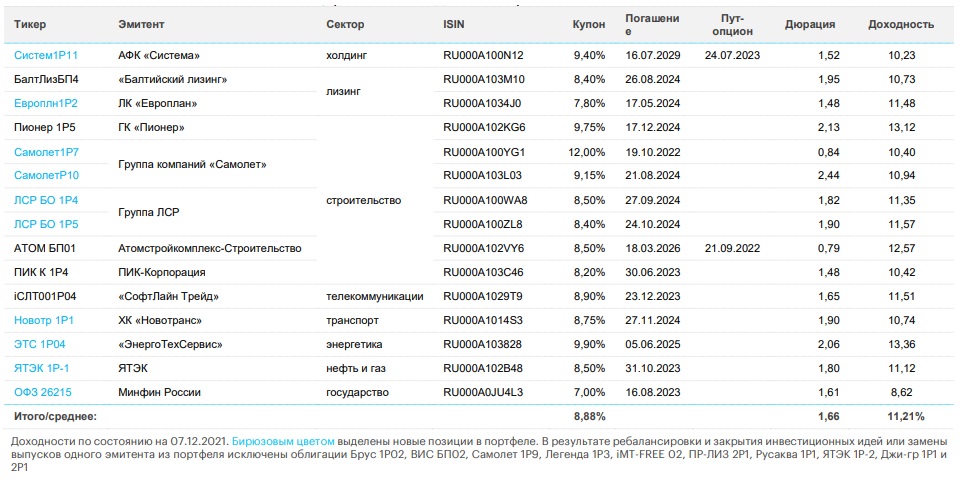
Task: Select issuer «СофтЛайн Трейд»
Action: [x=168, y=296]
